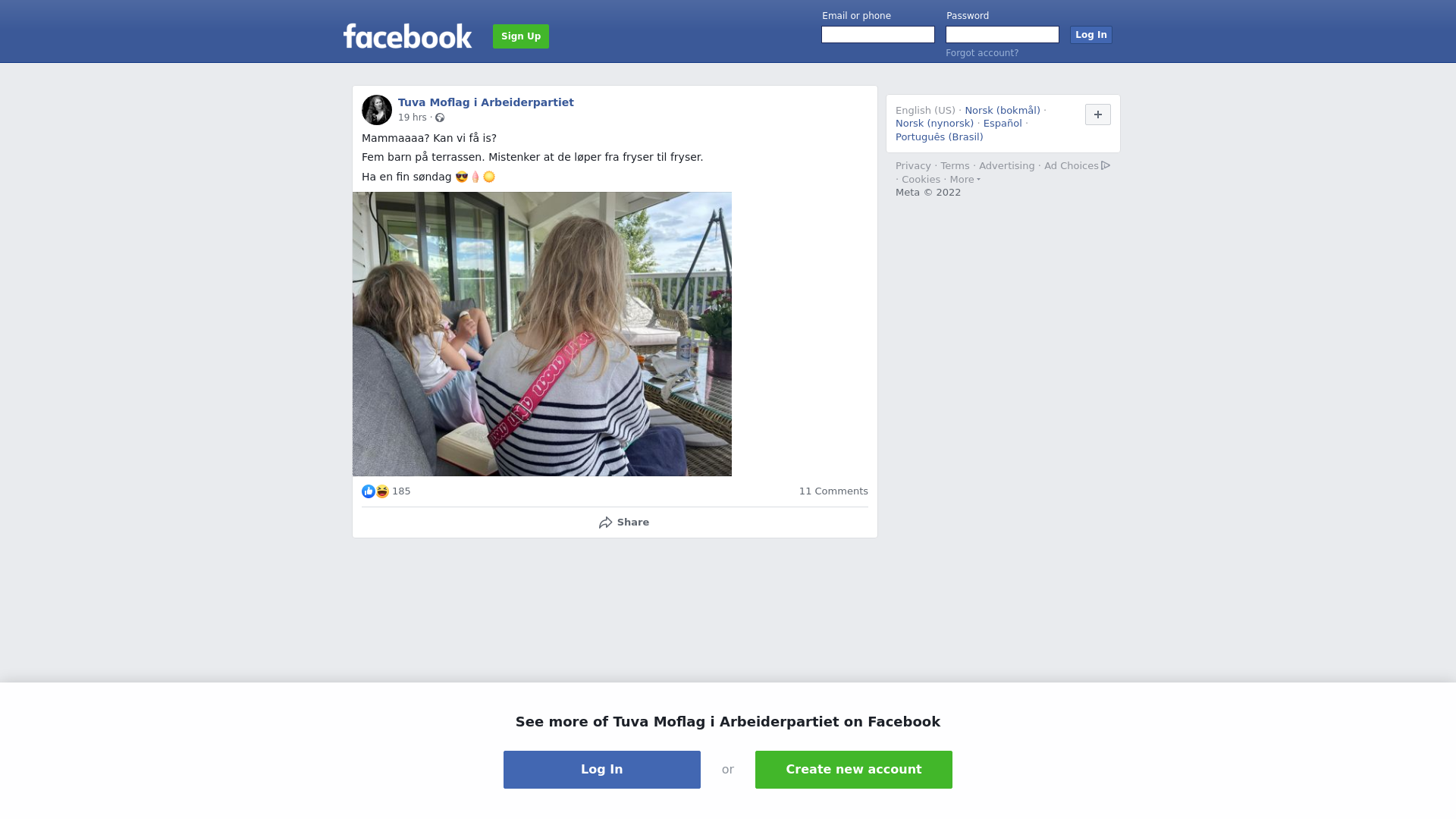
Task: Open the Tuva Moflag i Arbeiderpartiet page name
Action: [x=486, y=102]
